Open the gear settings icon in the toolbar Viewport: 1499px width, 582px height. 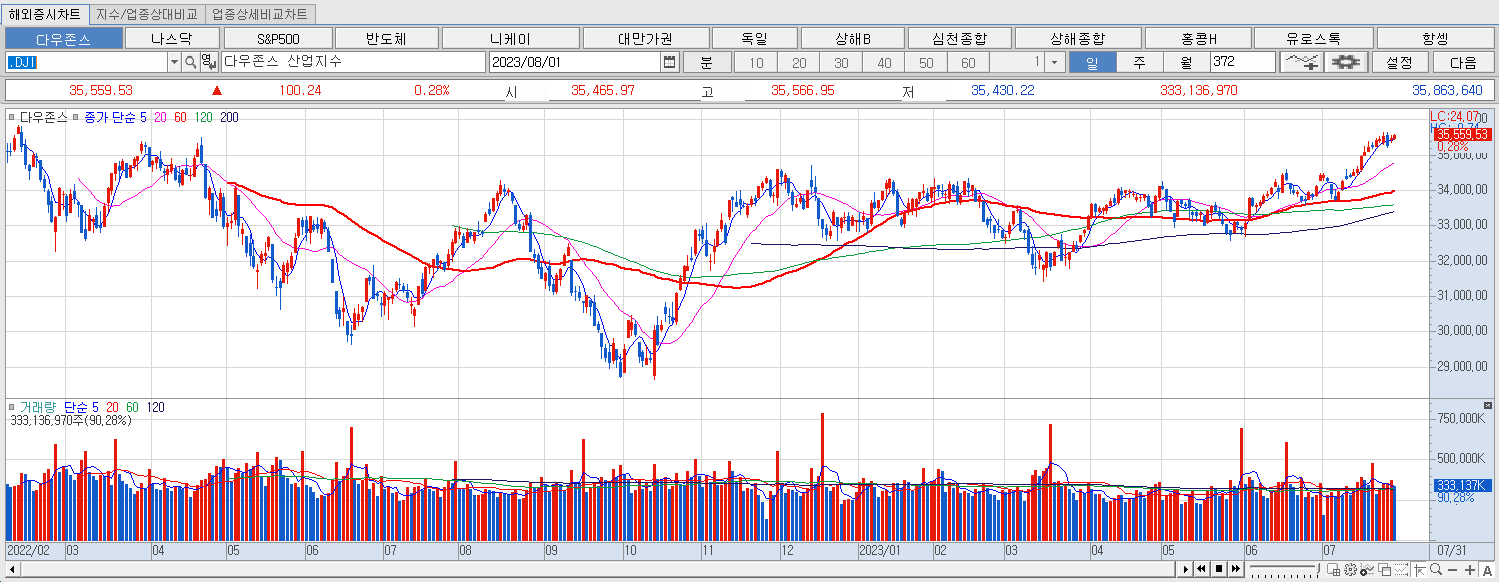pos(1345,61)
